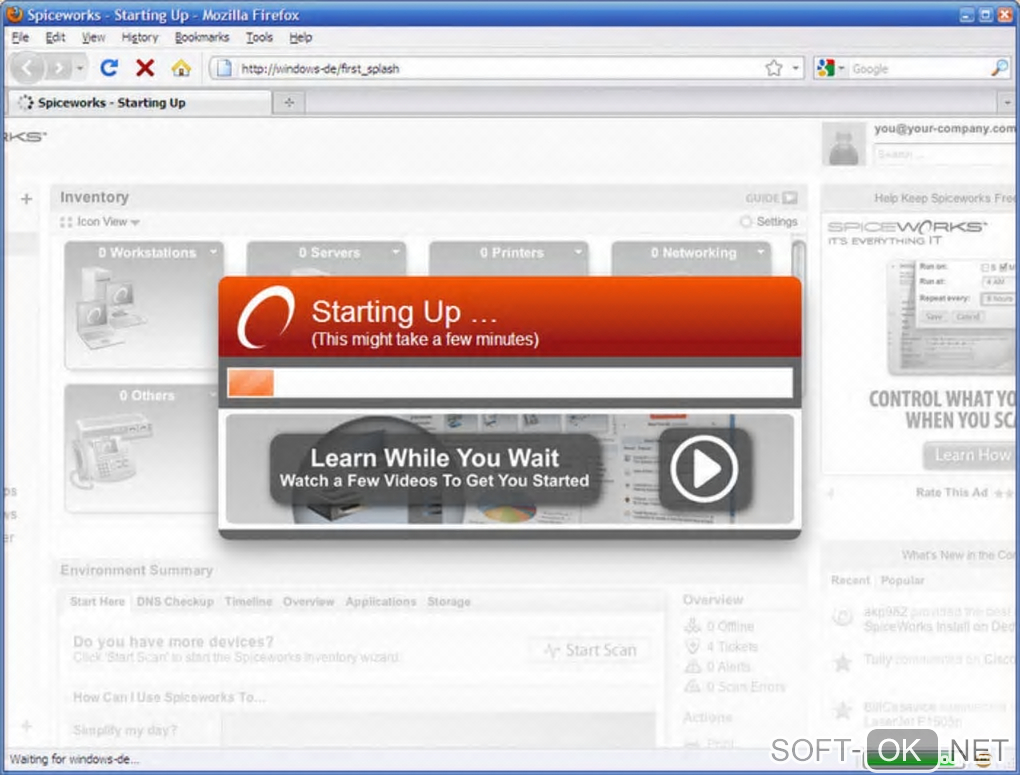
Task: Click the inventory panel vertical scrollbar
Action: point(798,319)
